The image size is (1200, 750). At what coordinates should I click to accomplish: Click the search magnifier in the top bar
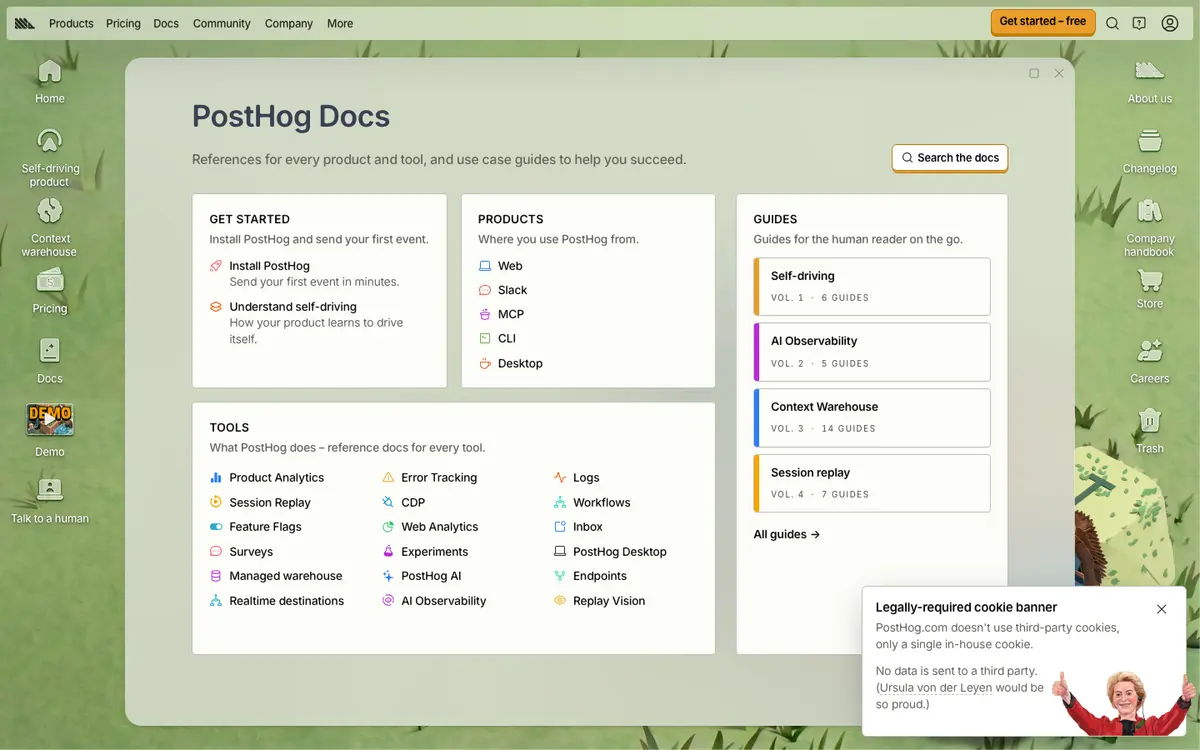click(1112, 23)
